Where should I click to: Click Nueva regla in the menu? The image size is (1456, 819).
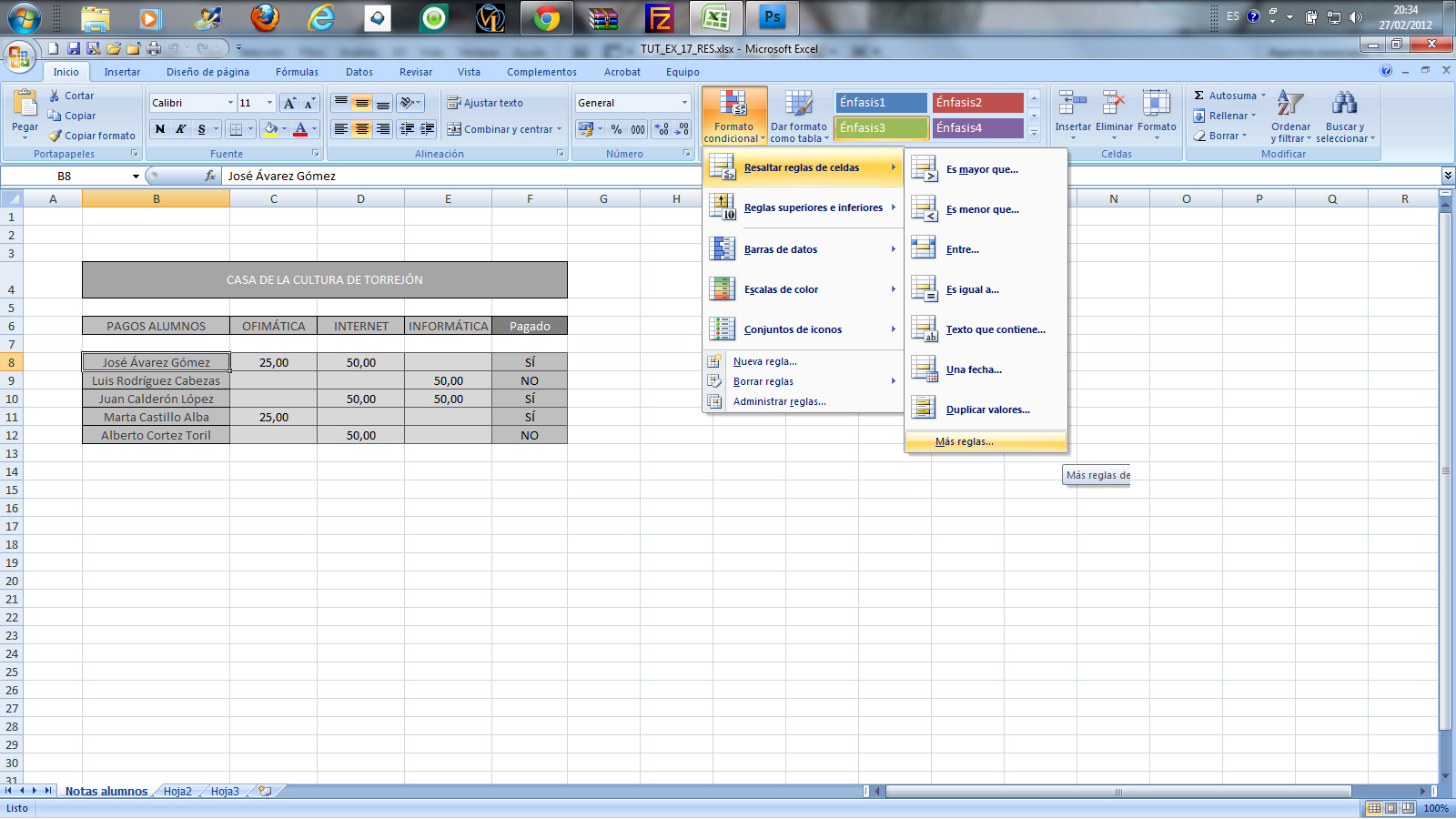764,361
